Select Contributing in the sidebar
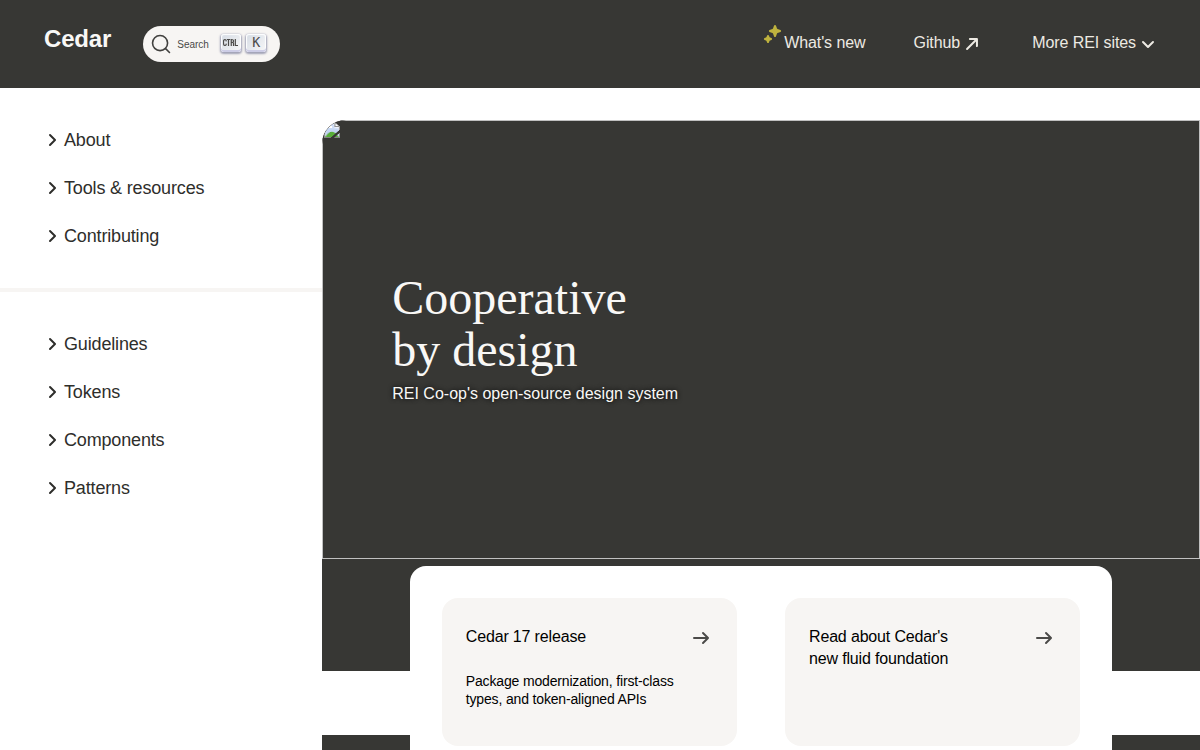 (111, 236)
